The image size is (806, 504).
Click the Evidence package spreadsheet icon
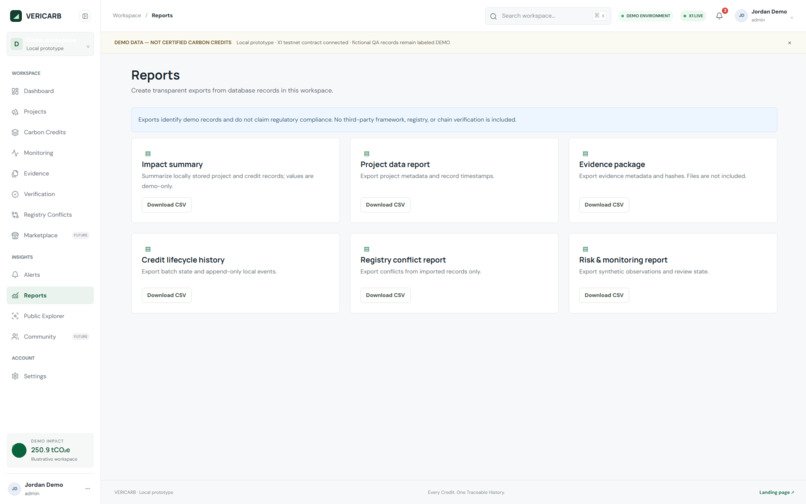pyautogui.click(x=585, y=154)
